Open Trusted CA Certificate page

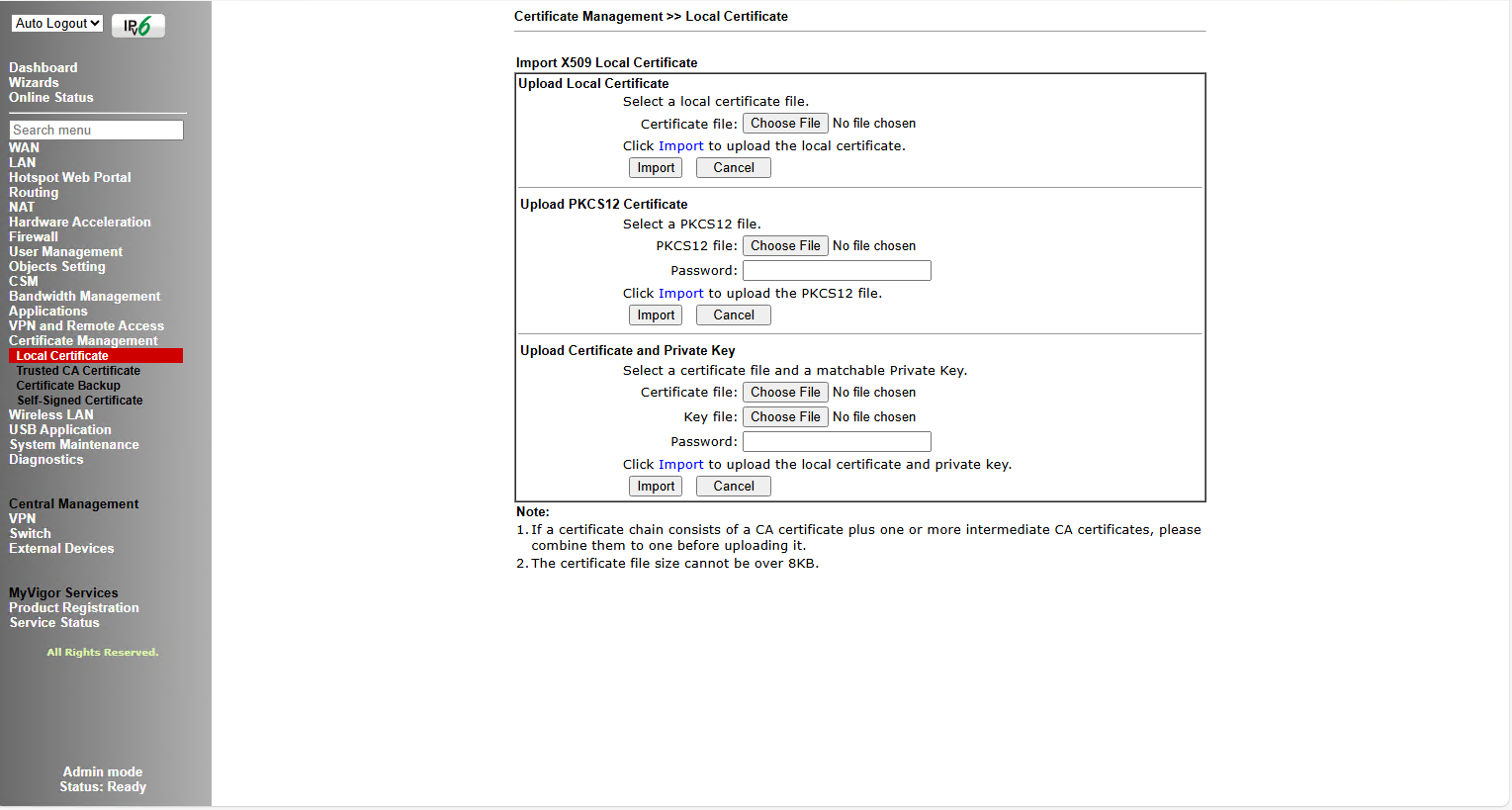coord(78,371)
